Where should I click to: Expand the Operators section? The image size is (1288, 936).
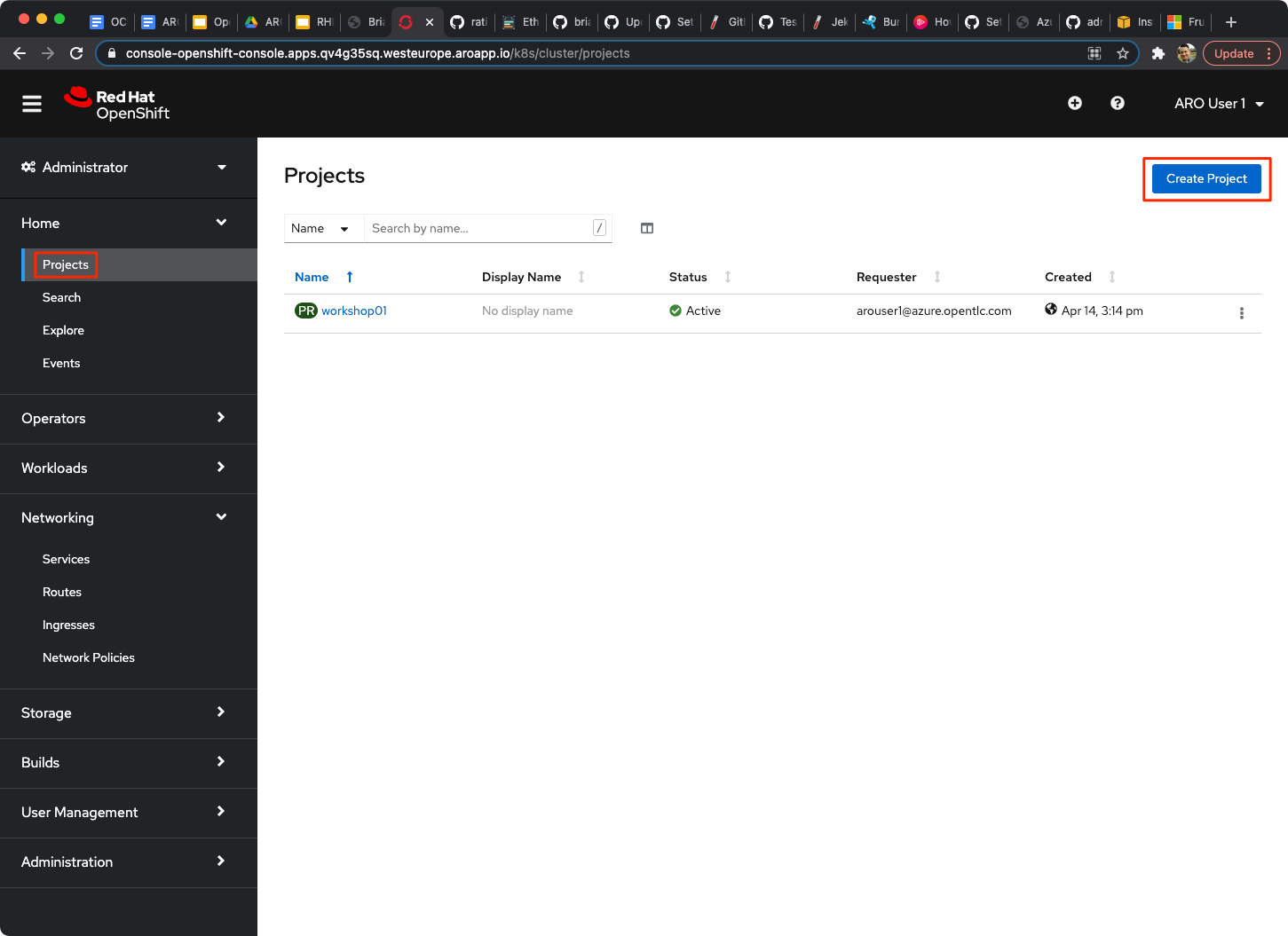[129, 418]
